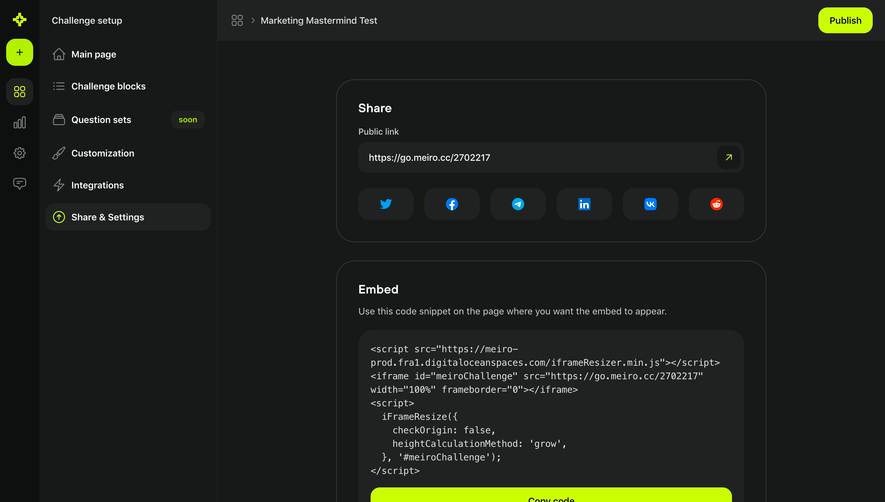
Task: Open the dashboard grid icon in the far-left rail
Action: point(20,91)
